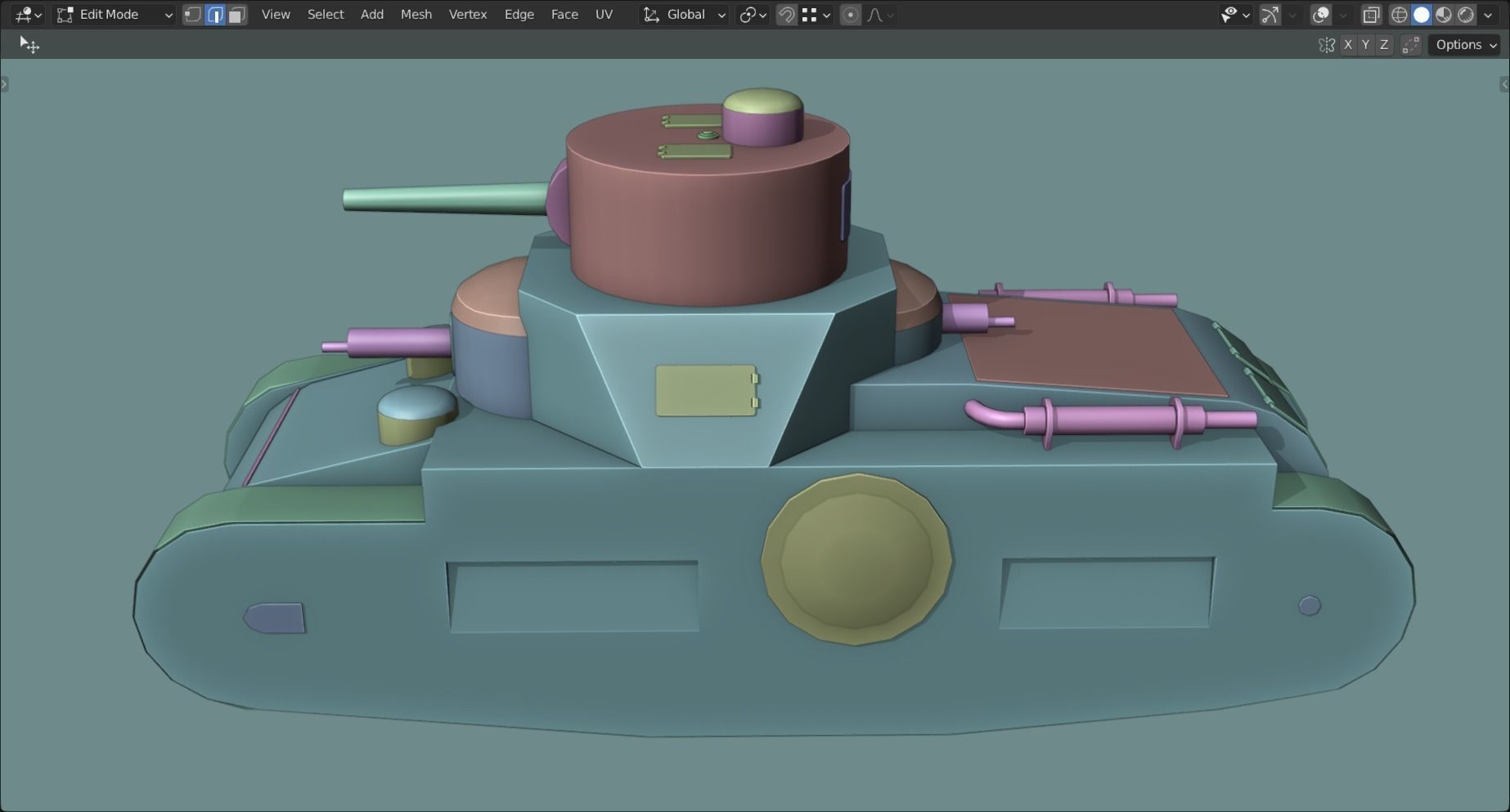The width and height of the screenshot is (1510, 812).
Task: Toggle X-ray mode
Action: (x=1371, y=15)
